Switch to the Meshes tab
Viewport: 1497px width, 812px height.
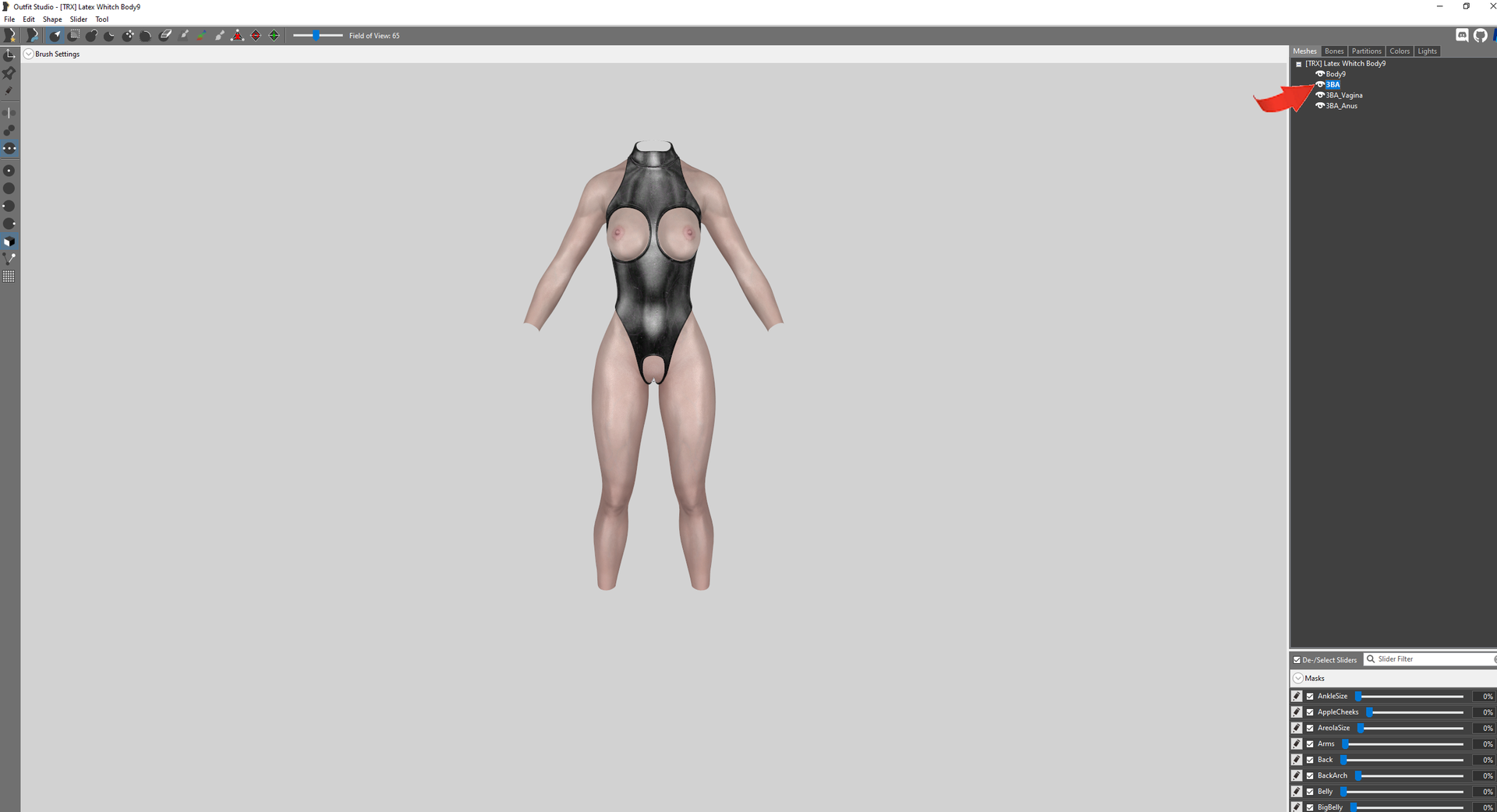pos(1304,51)
